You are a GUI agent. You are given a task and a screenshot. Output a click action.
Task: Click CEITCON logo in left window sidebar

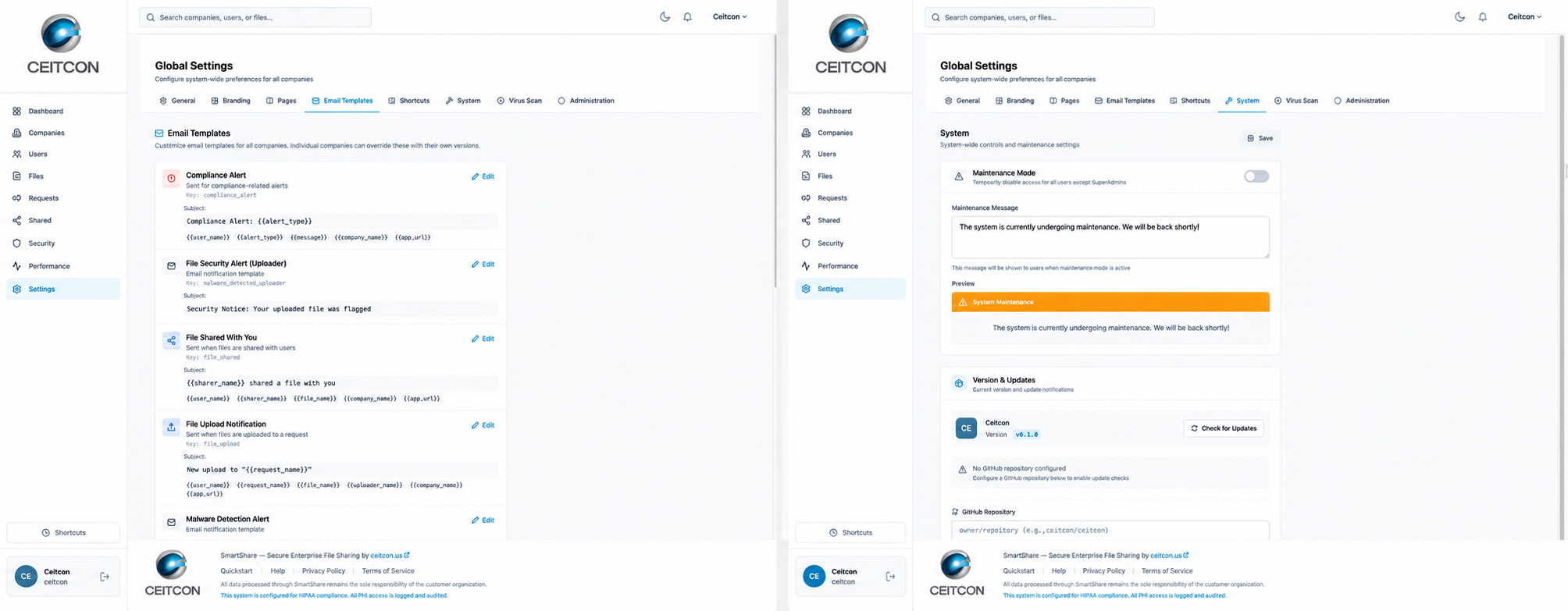coord(62,44)
